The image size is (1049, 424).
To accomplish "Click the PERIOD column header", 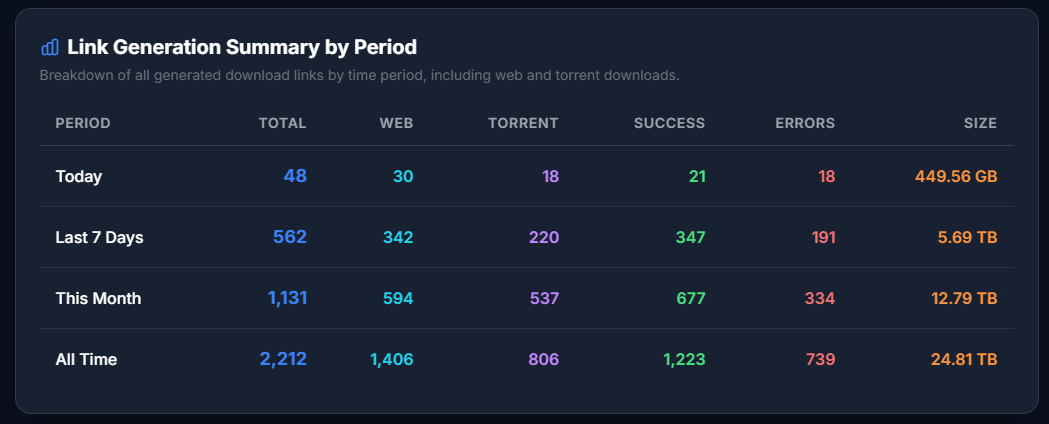I will click(83, 123).
